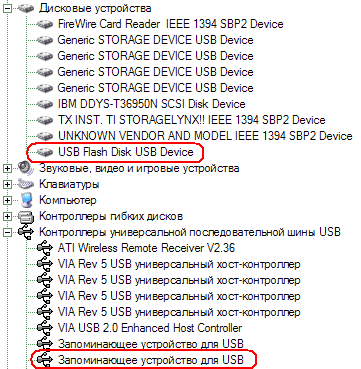
Task: Collapse the Дисковые устройства category
Action: pyautogui.click(x=7, y=9)
